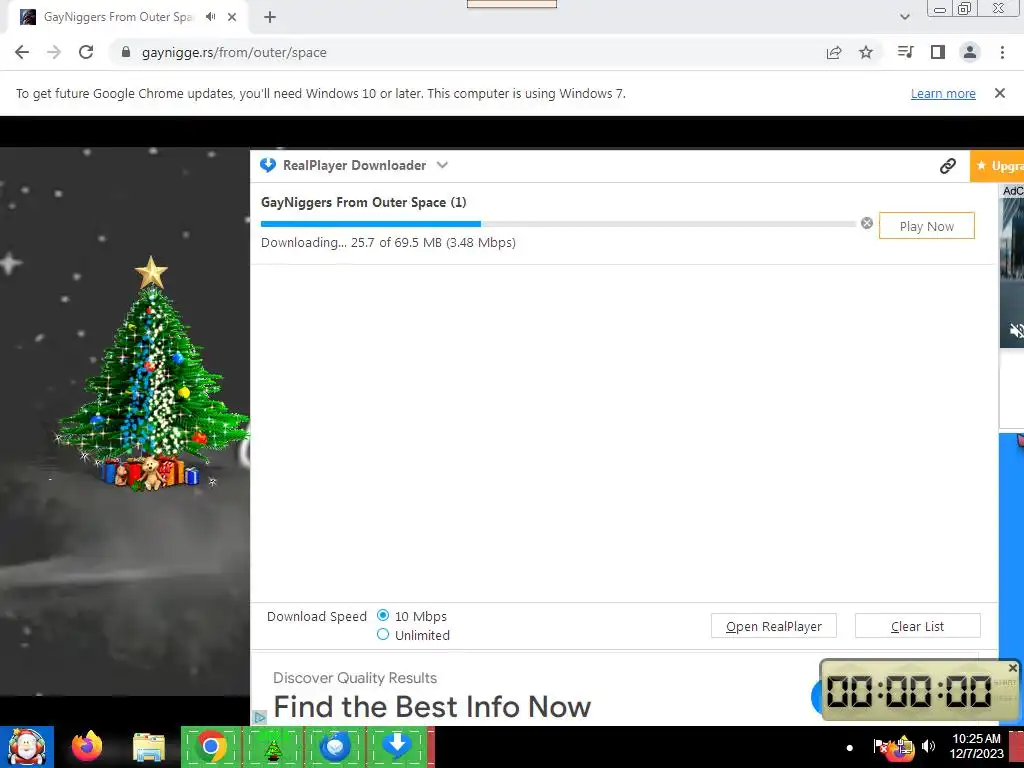This screenshot has width=1024, height=768.
Task: Open the media controls icon in toolbar
Action: (x=906, y=52)
